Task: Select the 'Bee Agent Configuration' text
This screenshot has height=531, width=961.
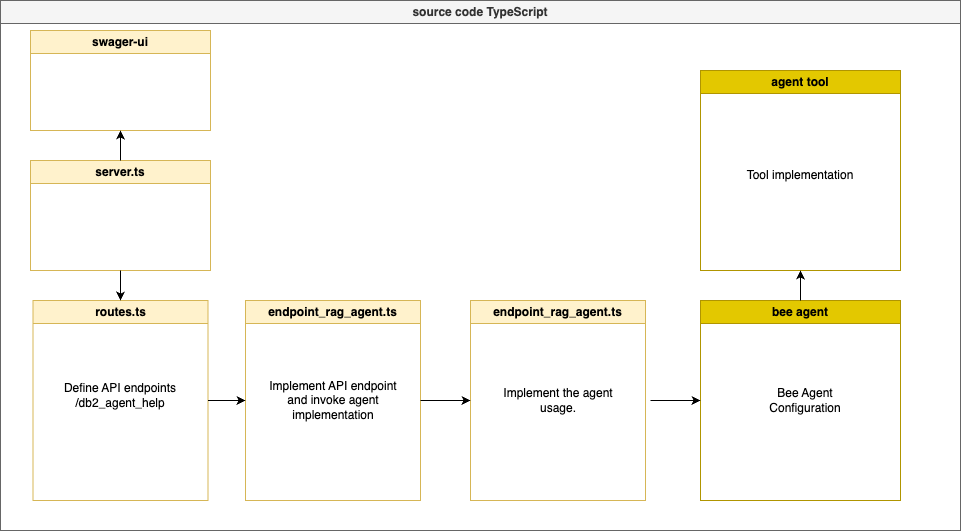Action: click(x=800, y=400)
